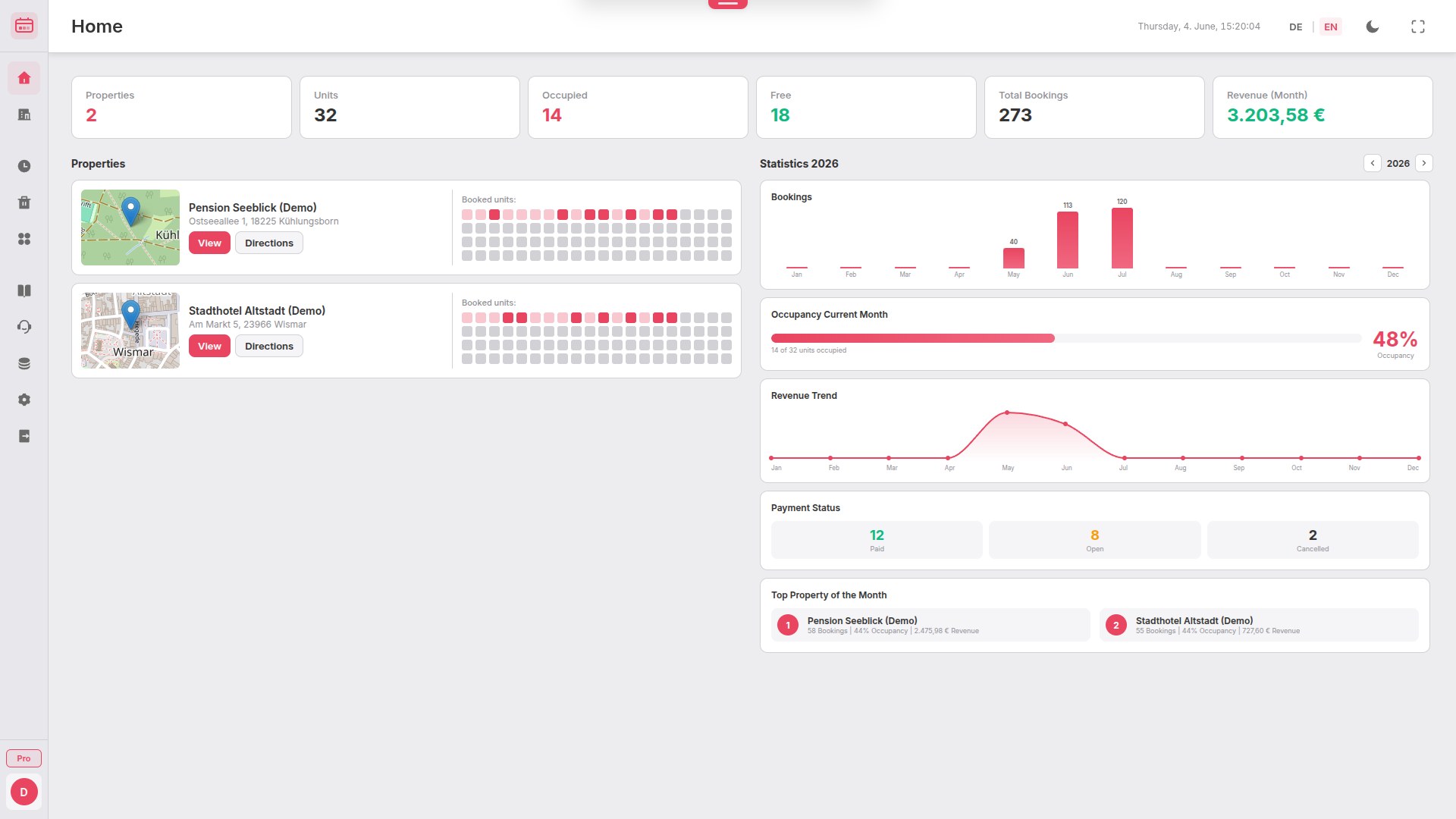Click the June bookings bar

(x=1068, y=240)
